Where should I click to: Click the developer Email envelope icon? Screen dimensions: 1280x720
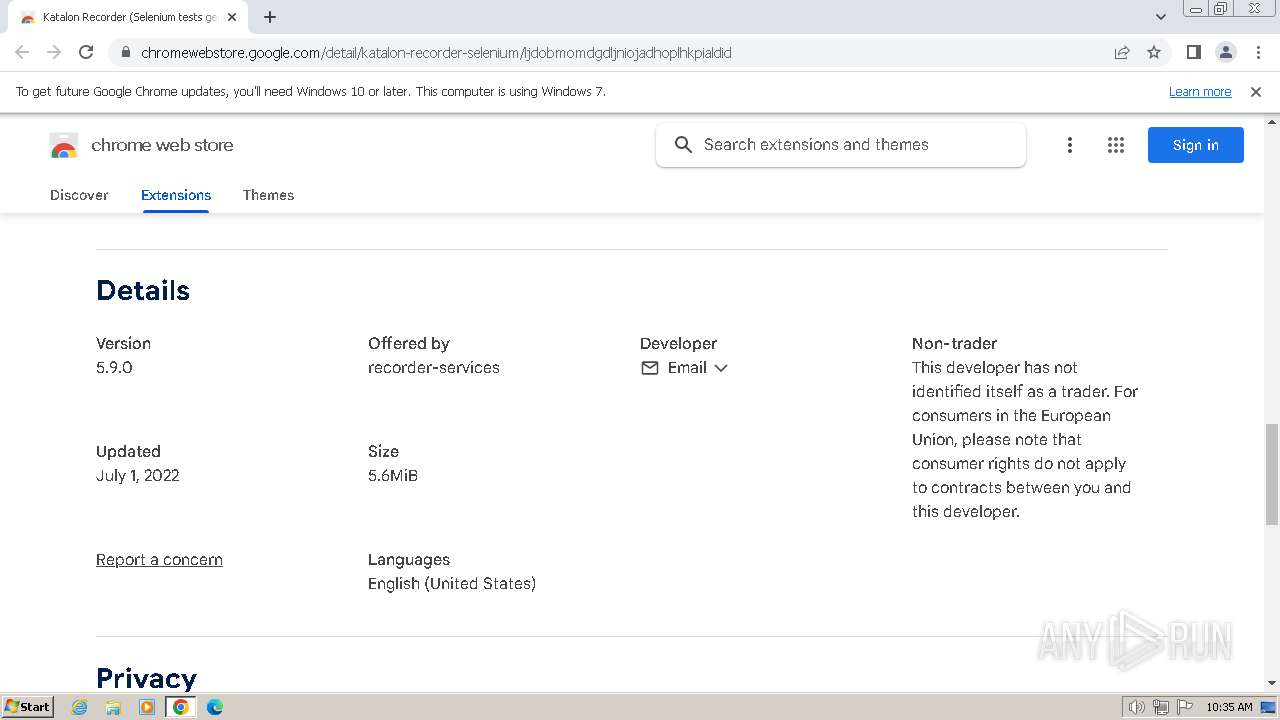pos(650,368)
